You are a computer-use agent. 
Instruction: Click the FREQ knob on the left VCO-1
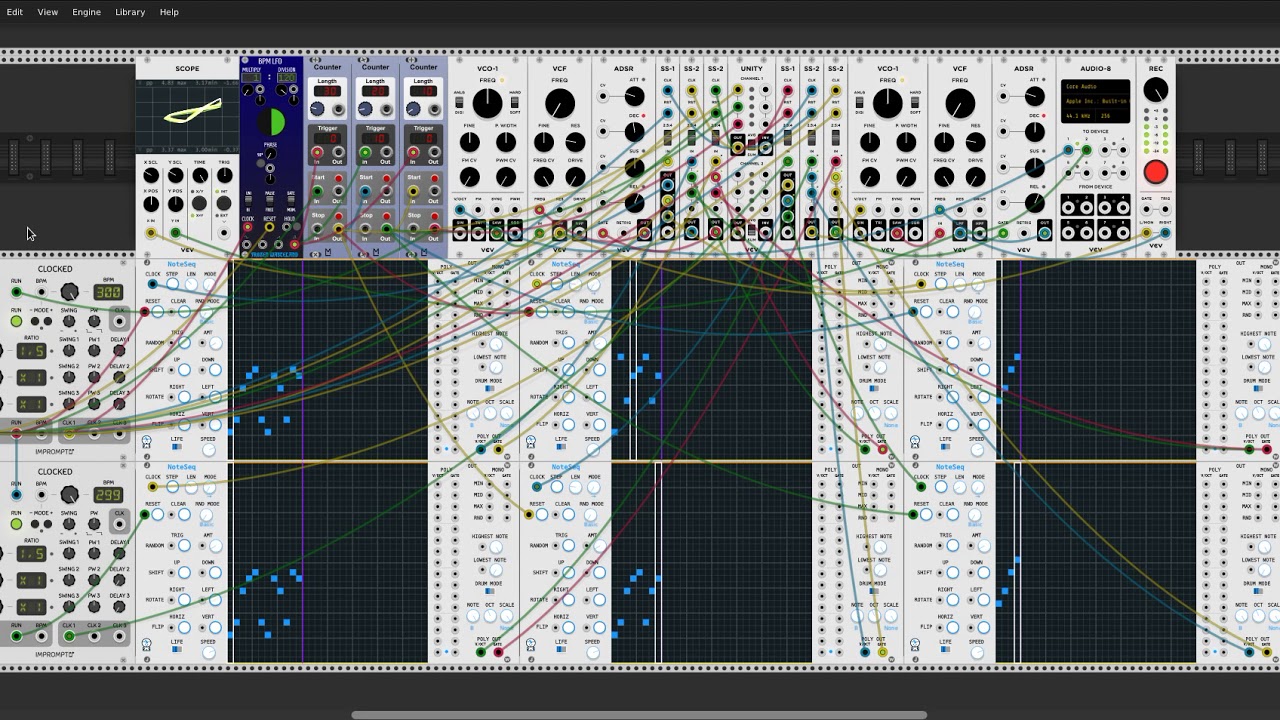point(487,102)
